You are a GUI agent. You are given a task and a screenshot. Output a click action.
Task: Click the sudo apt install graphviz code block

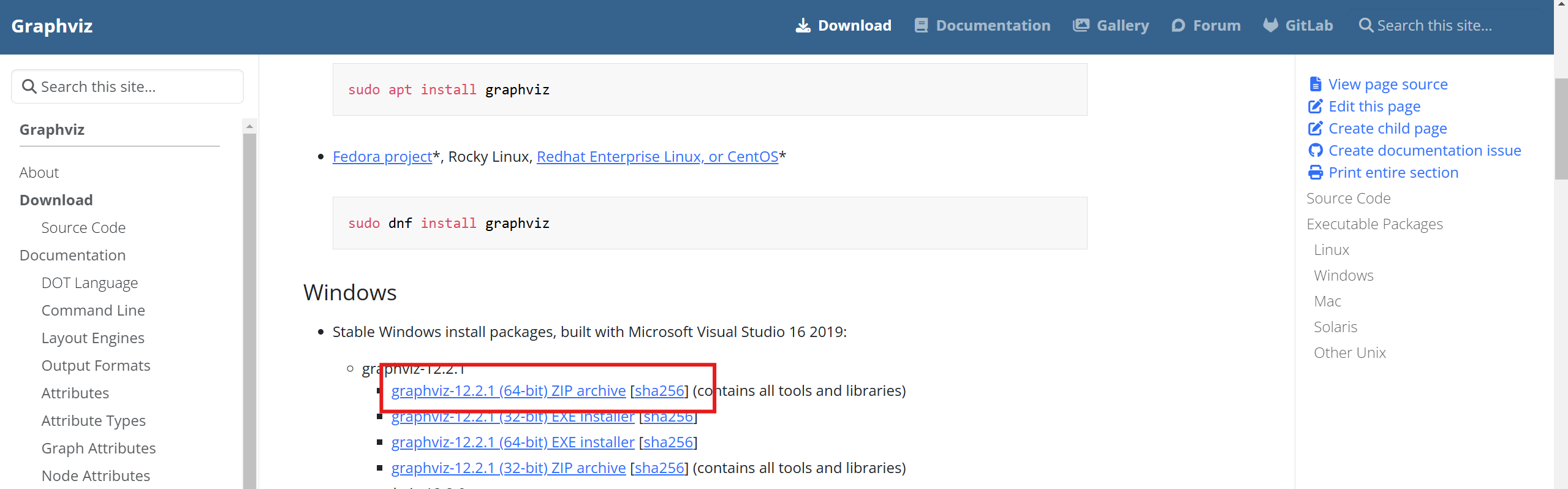(x=710, y=89)
